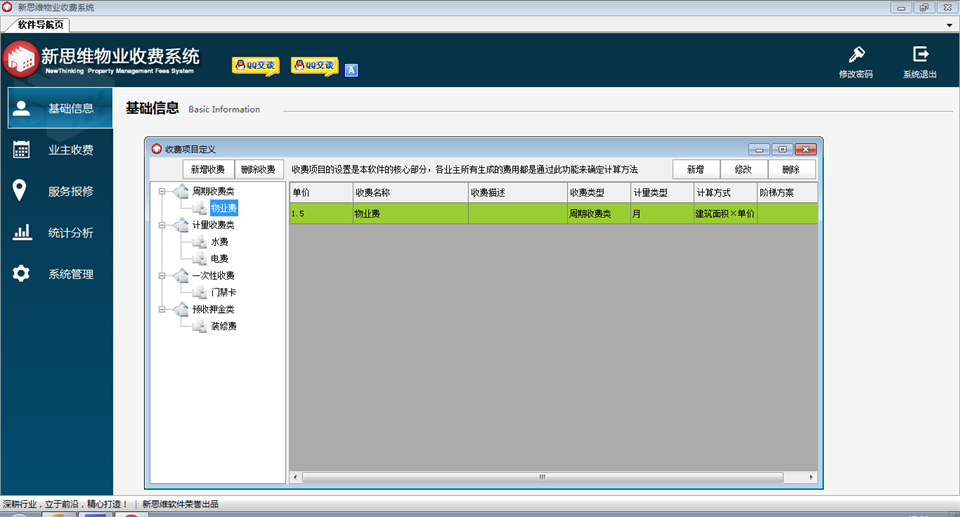Click the blue A icon in header

351,70
